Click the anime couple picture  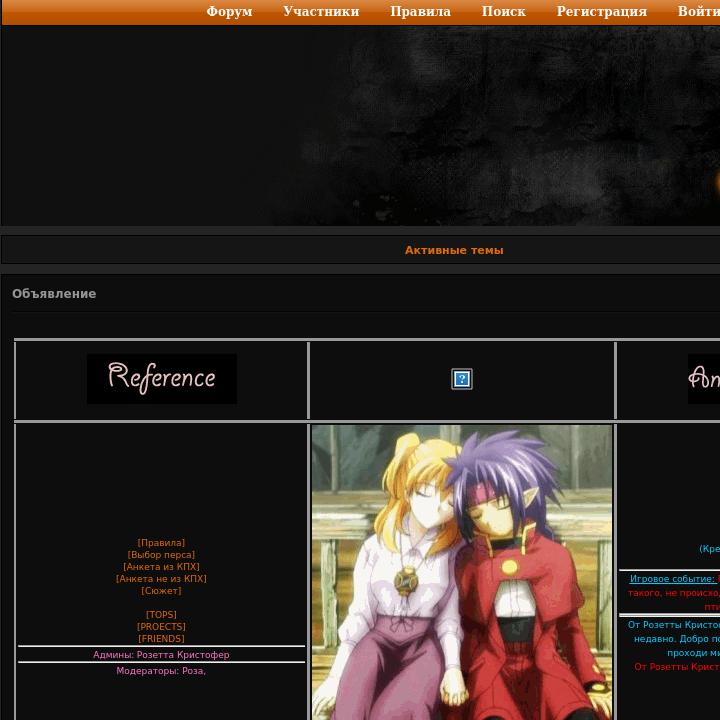(461, 572)
